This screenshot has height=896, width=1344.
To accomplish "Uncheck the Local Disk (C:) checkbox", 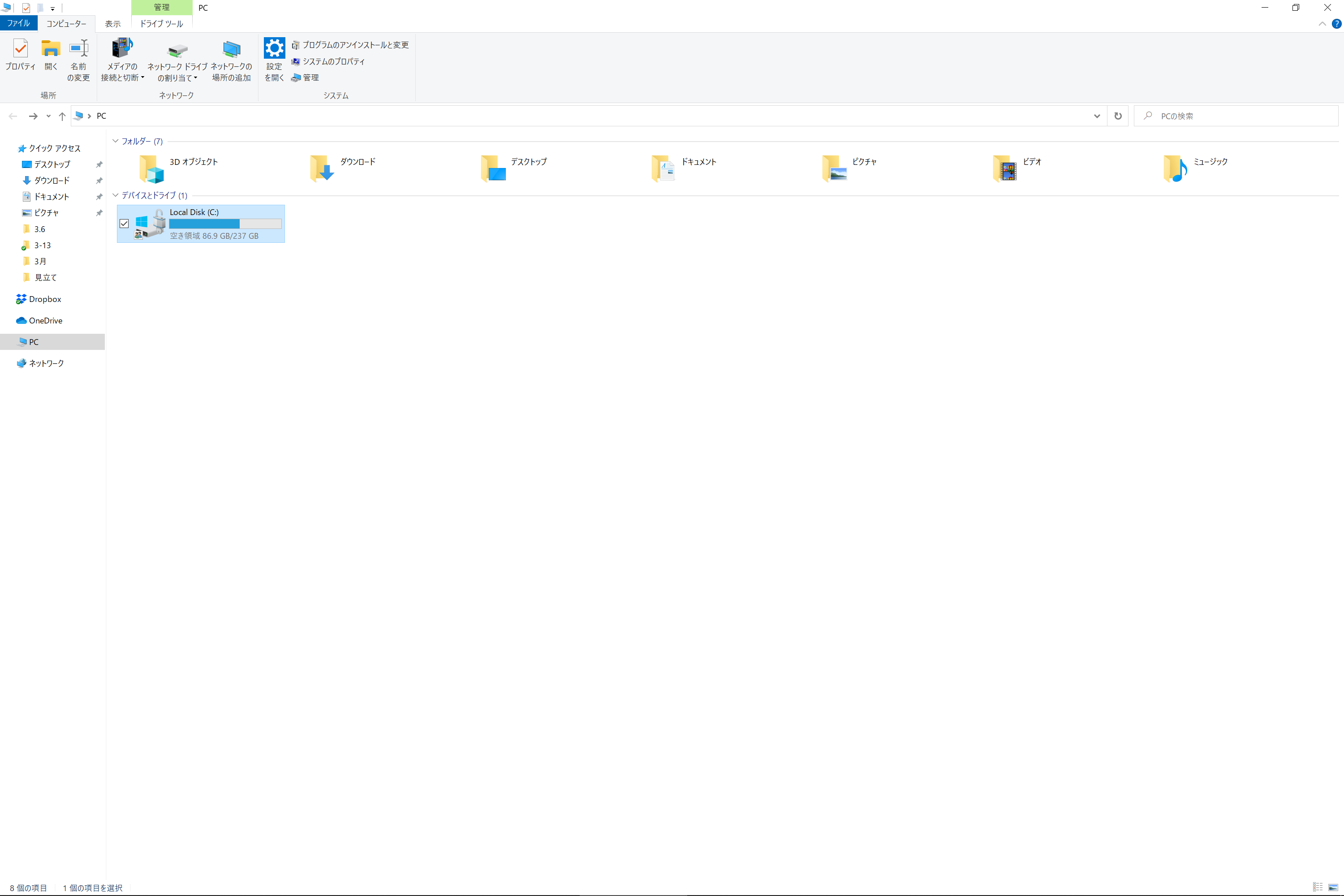I will point(124,224).
